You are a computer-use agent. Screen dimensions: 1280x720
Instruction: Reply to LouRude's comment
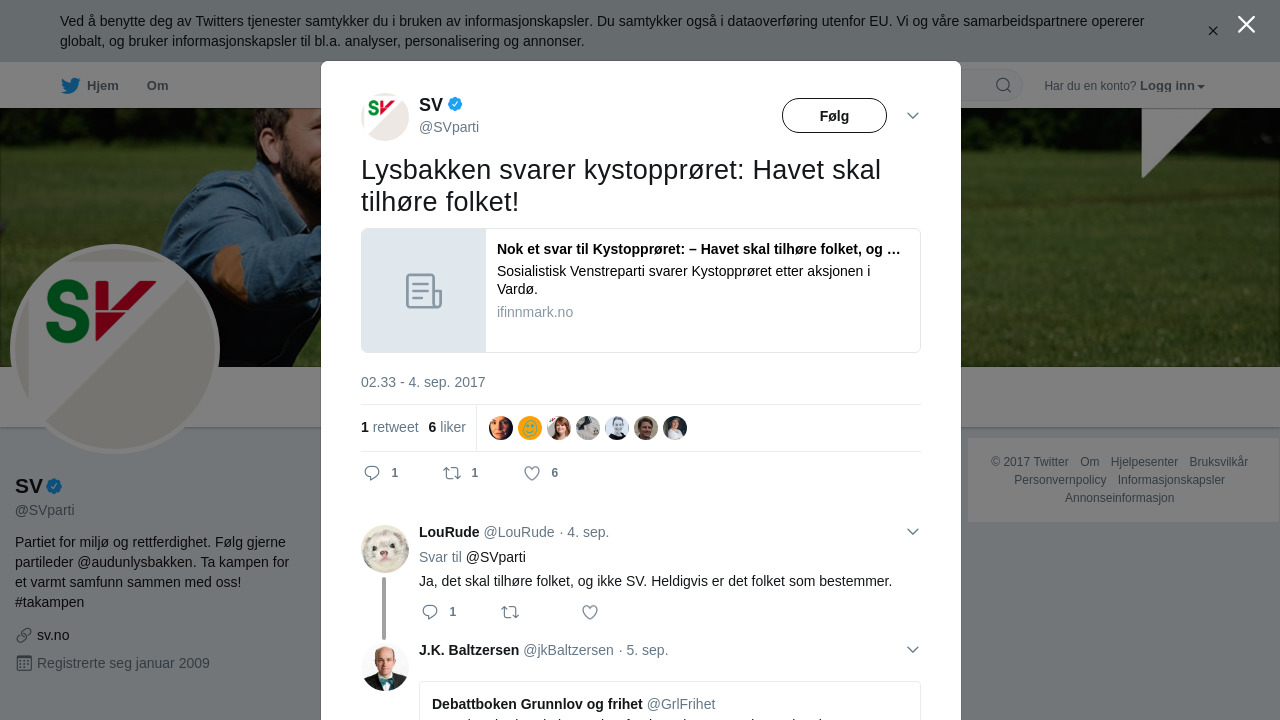click(x=430, y=612)
